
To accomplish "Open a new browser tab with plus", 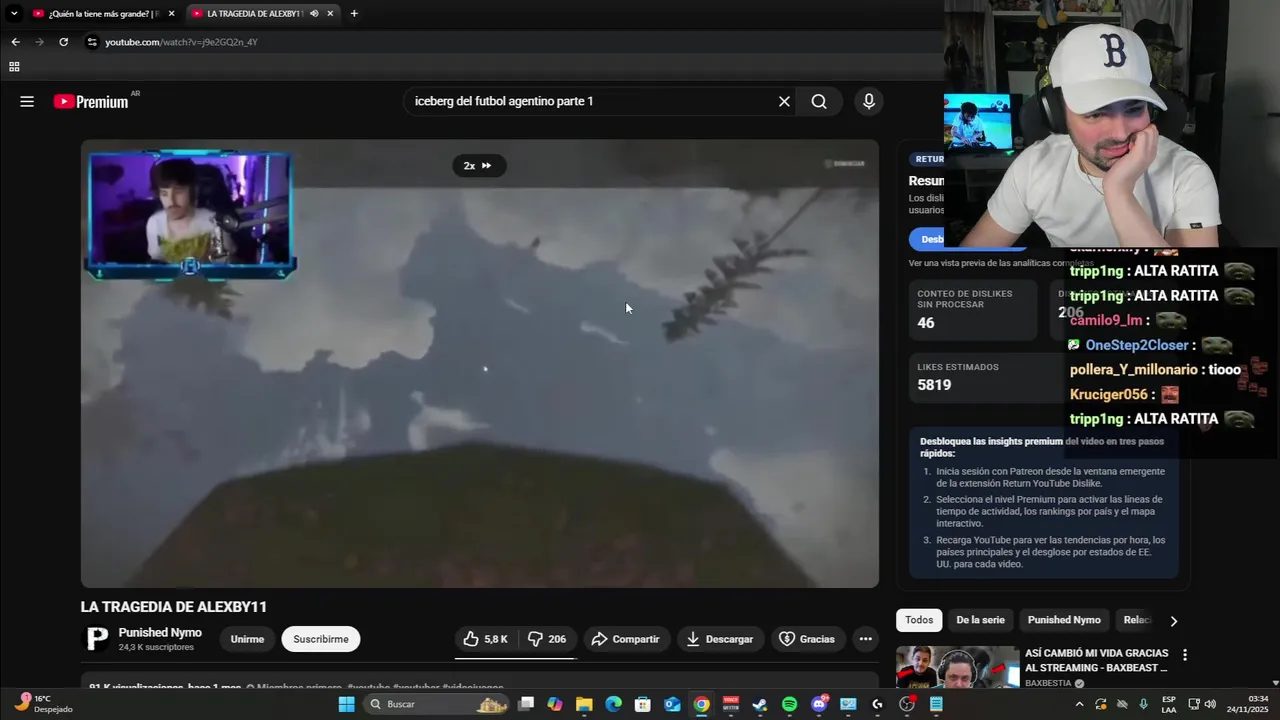I will (x=354, y=14).
